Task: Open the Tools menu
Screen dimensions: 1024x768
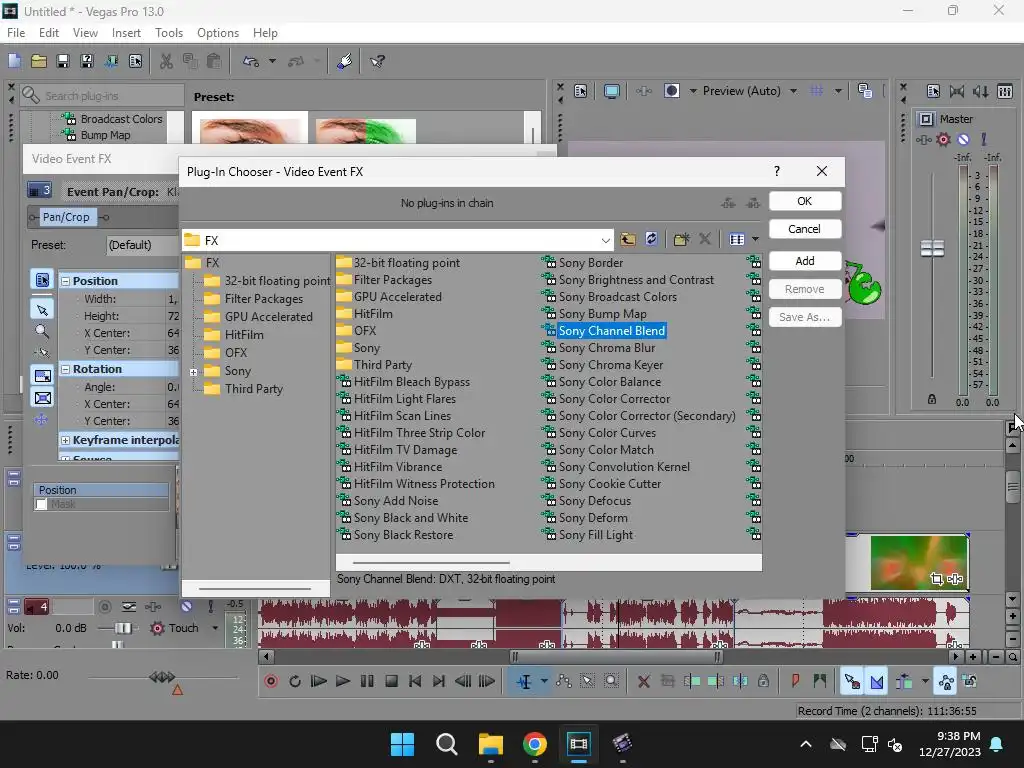Action: coord(168,33)
